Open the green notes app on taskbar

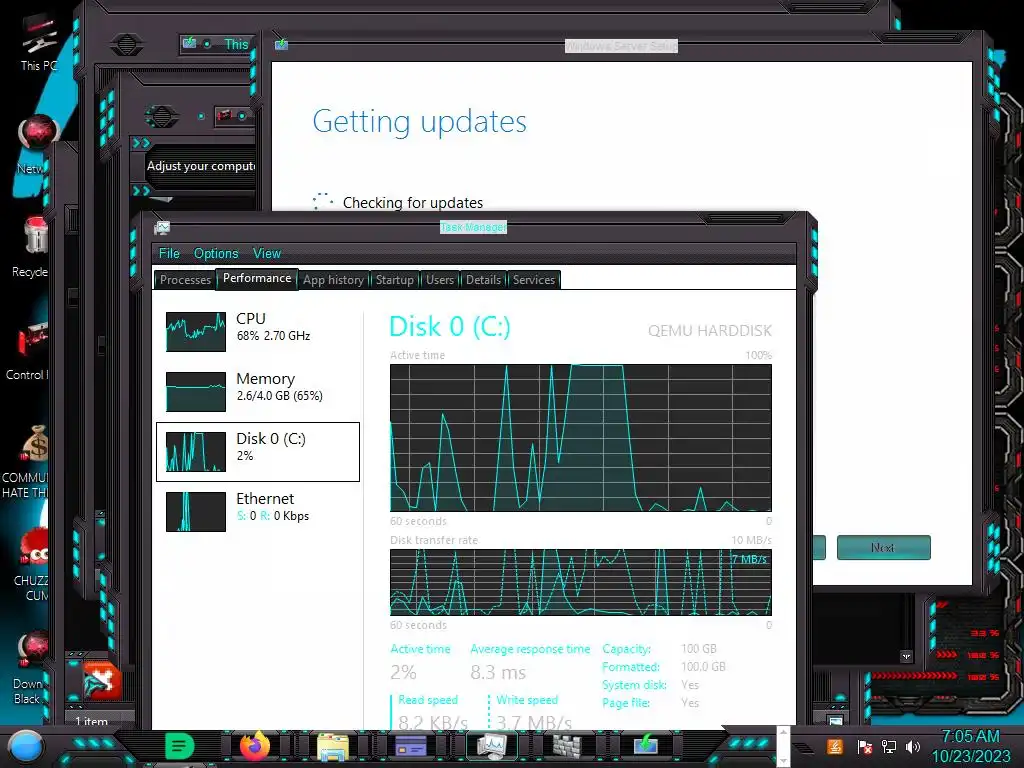click(180, 746)
